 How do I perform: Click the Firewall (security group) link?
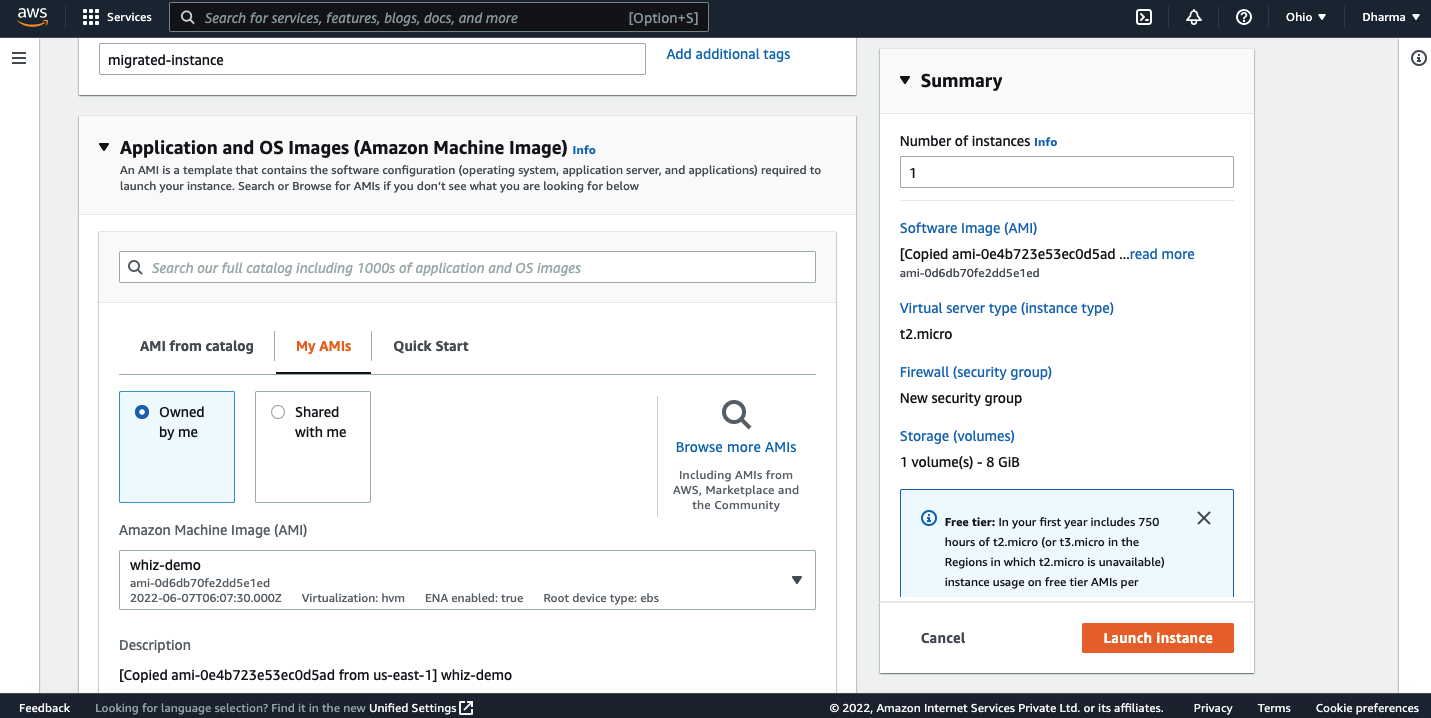coord(976,372)
